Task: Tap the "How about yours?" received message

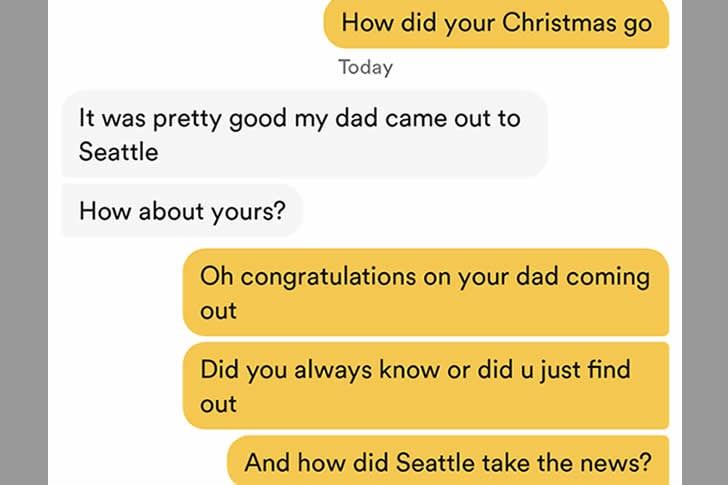Action: click(x=181, y=211)
